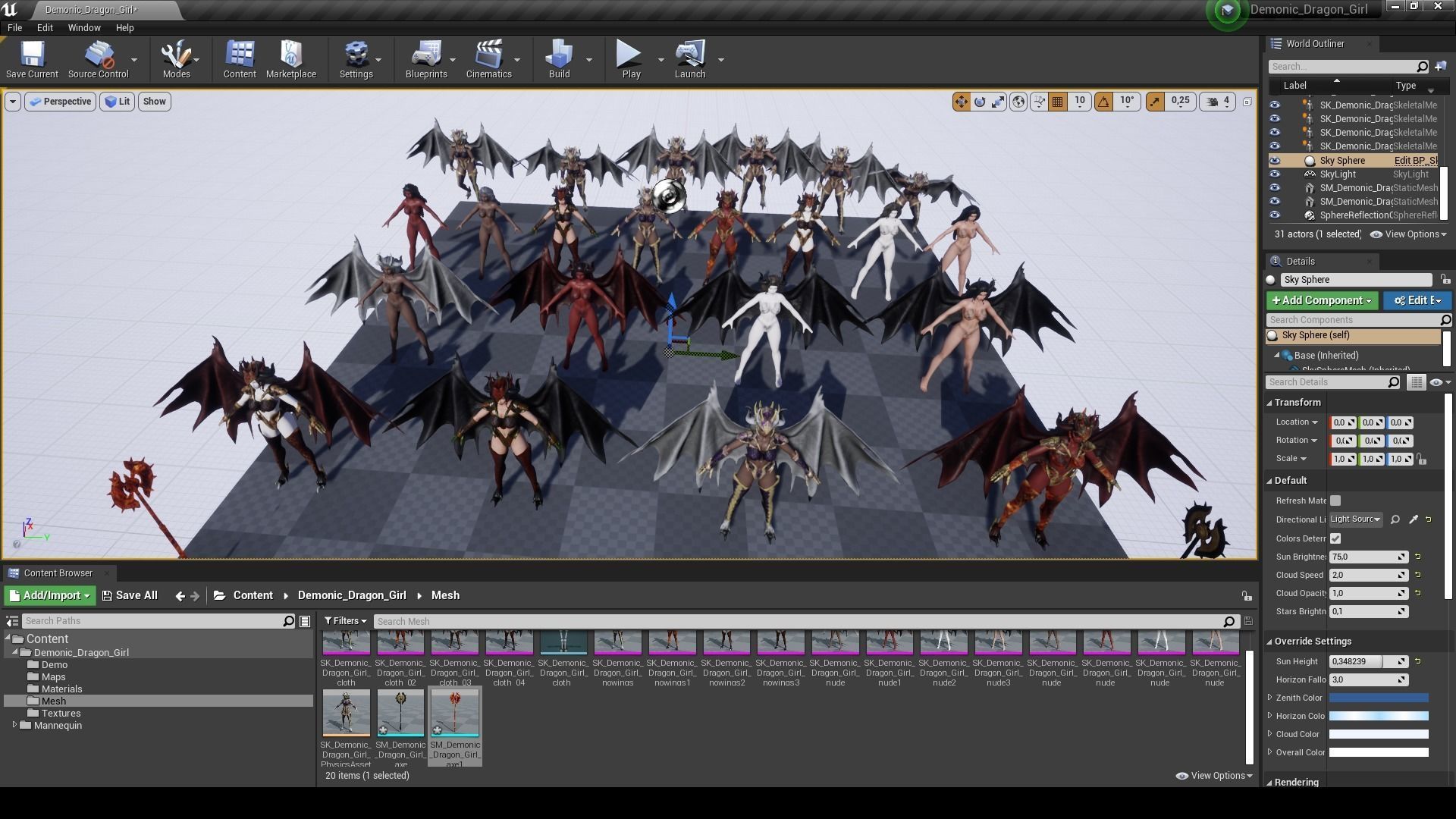Open the Modes toolbar icon

coord(176,59)
